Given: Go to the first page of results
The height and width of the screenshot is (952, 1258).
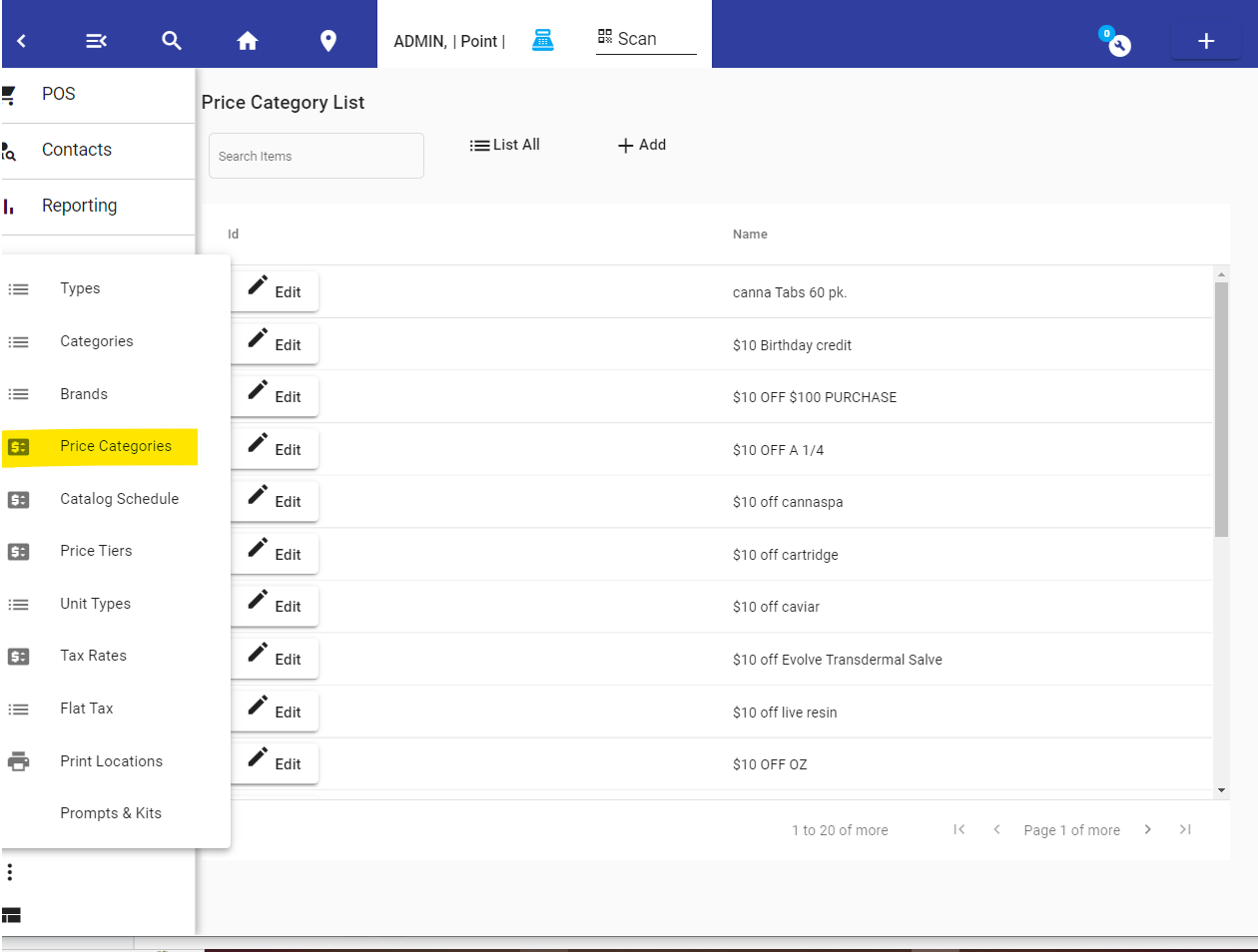Looking at the screenshot, I should tap(959, 829).
